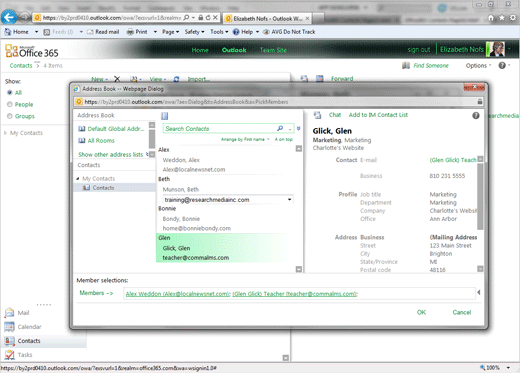
Task: Select Glick, Glen contact
Action: coord(176,248)
